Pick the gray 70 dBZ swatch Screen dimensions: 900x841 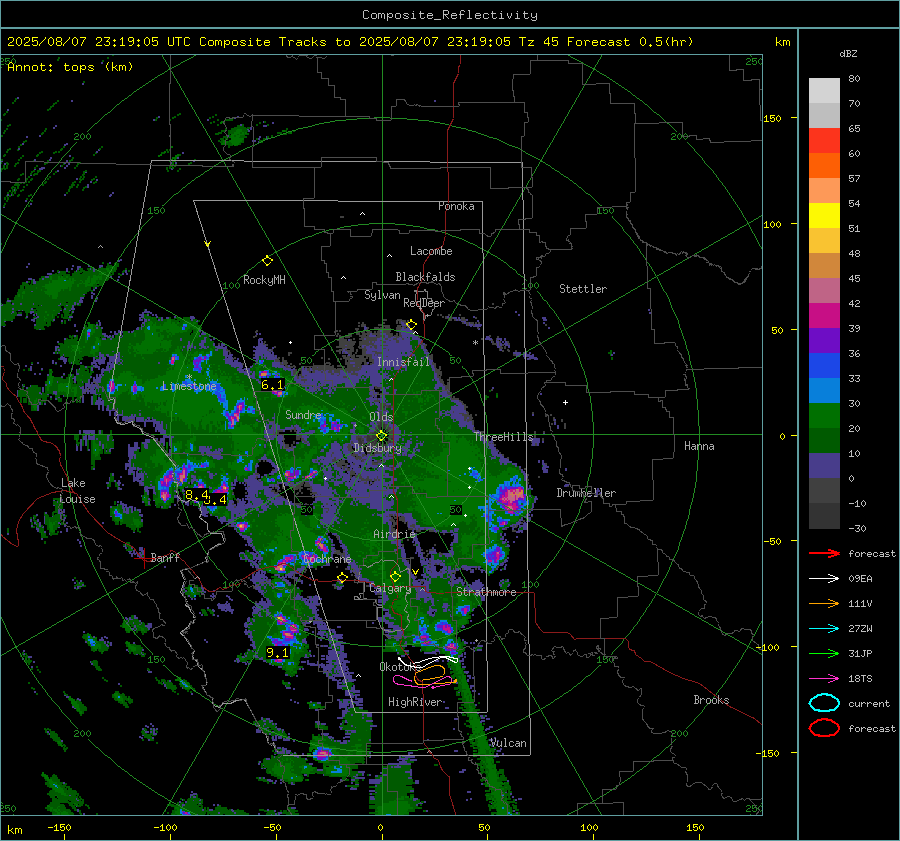824,115
